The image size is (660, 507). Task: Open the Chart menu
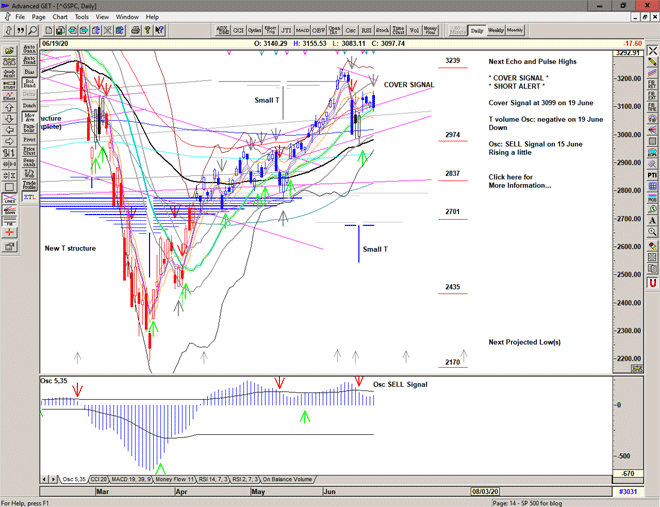60,17
